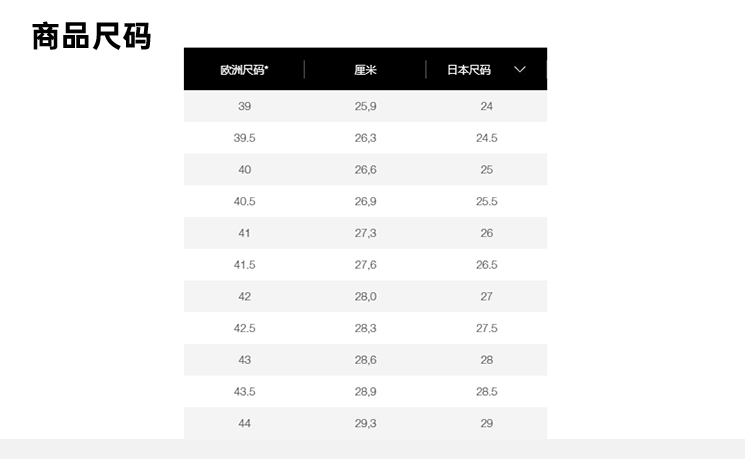Click the 29,3 centimeter value
Image resolution: width=750 pixels, height=466 pixels.
[x=365, y=423]
